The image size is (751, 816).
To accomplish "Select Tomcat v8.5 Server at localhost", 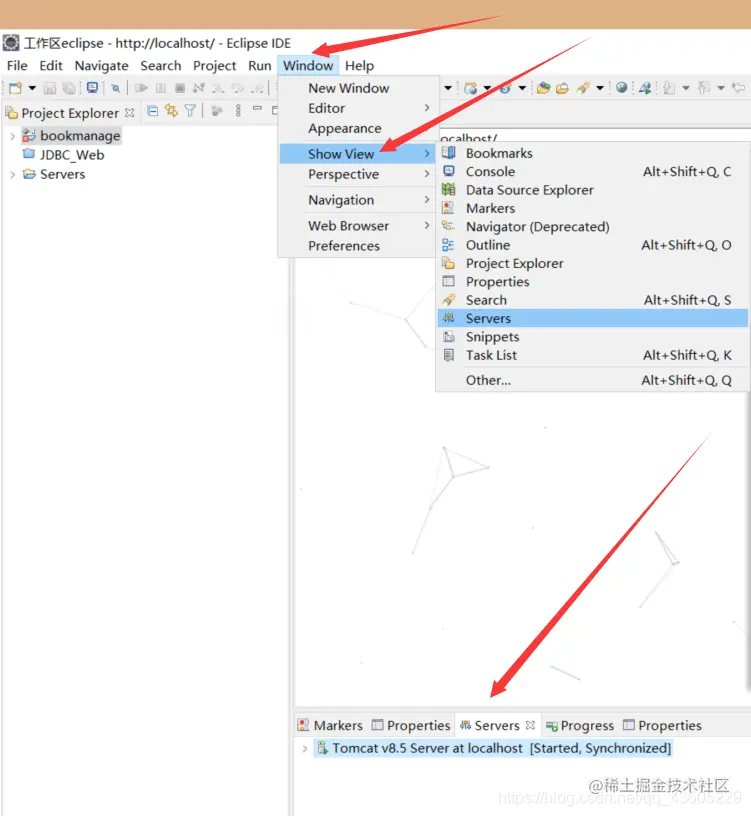I will [493, 749].
